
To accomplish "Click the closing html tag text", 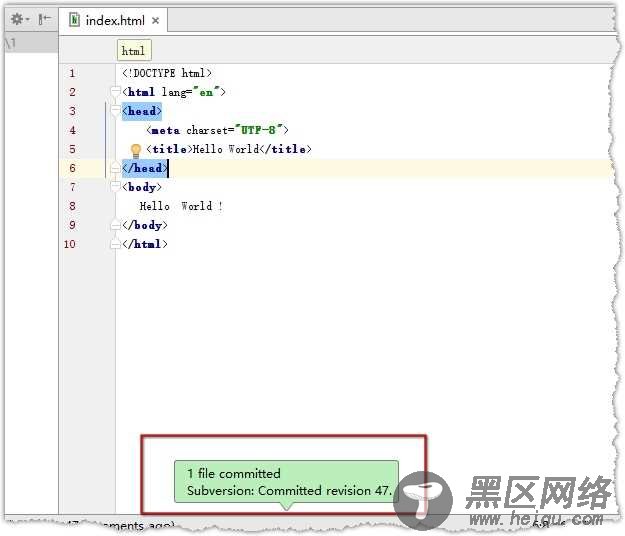I will (x=145, y=244).
